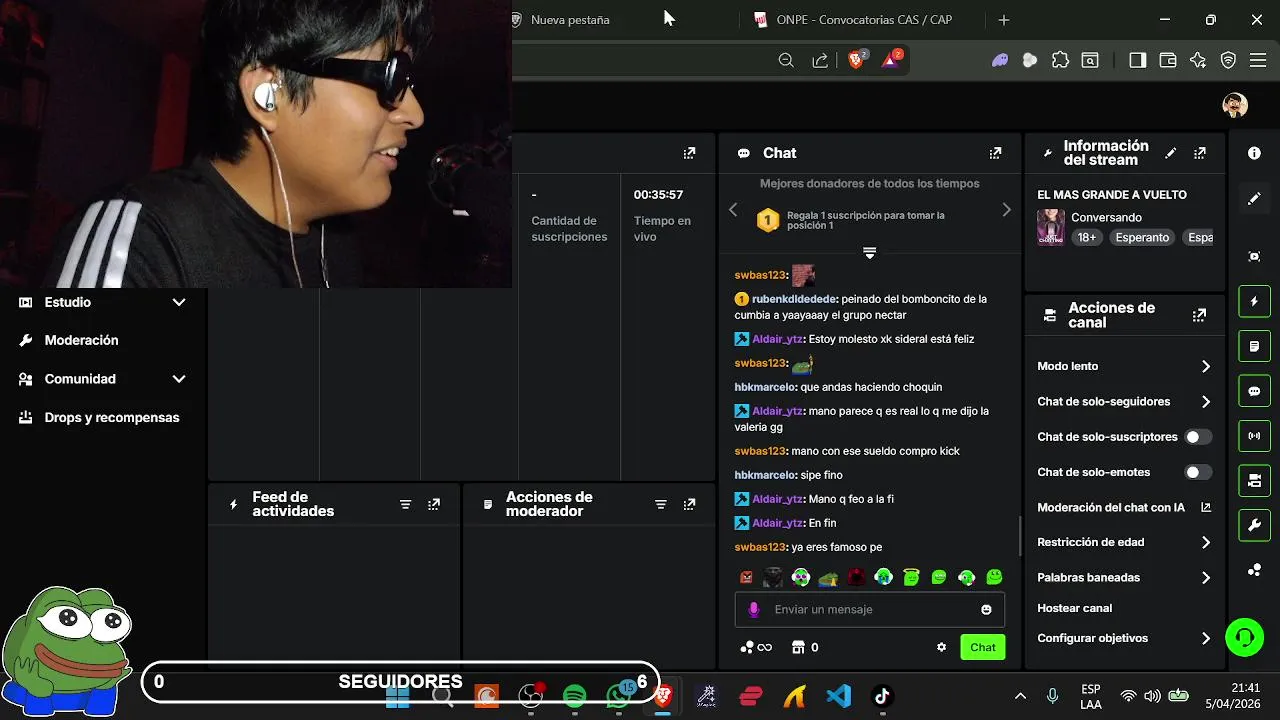Open Configurar objetivos options
The height and width of the screenshot is (720, 1280).
(x=1124, y=638)
